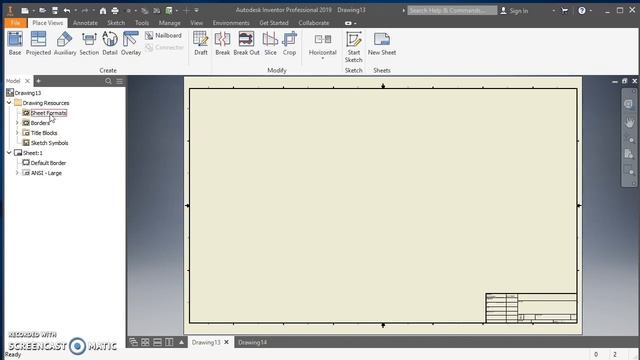
Task: Create a Section view
Action: coord(89,43)
